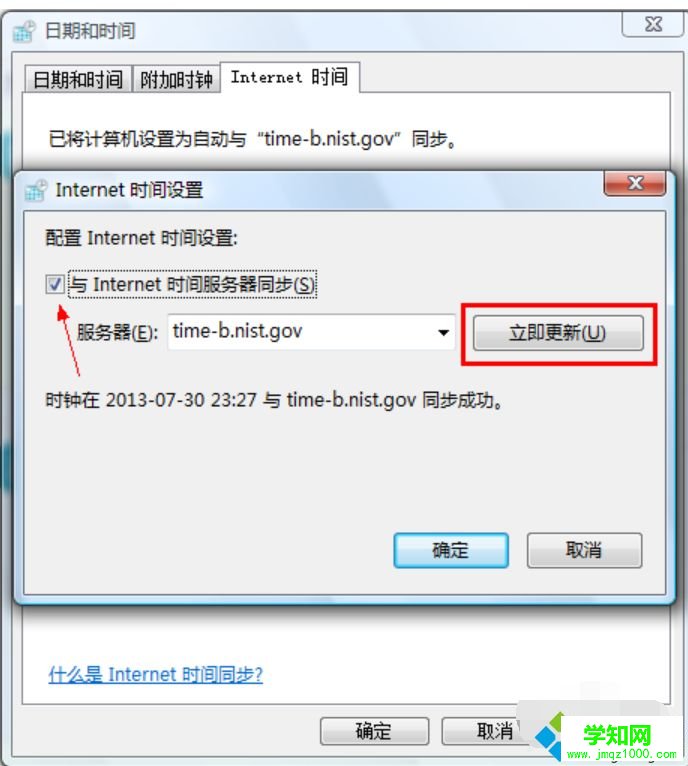Close the 日期和时间 window
This screenshot has width=688, height=766.
point(652,23)
